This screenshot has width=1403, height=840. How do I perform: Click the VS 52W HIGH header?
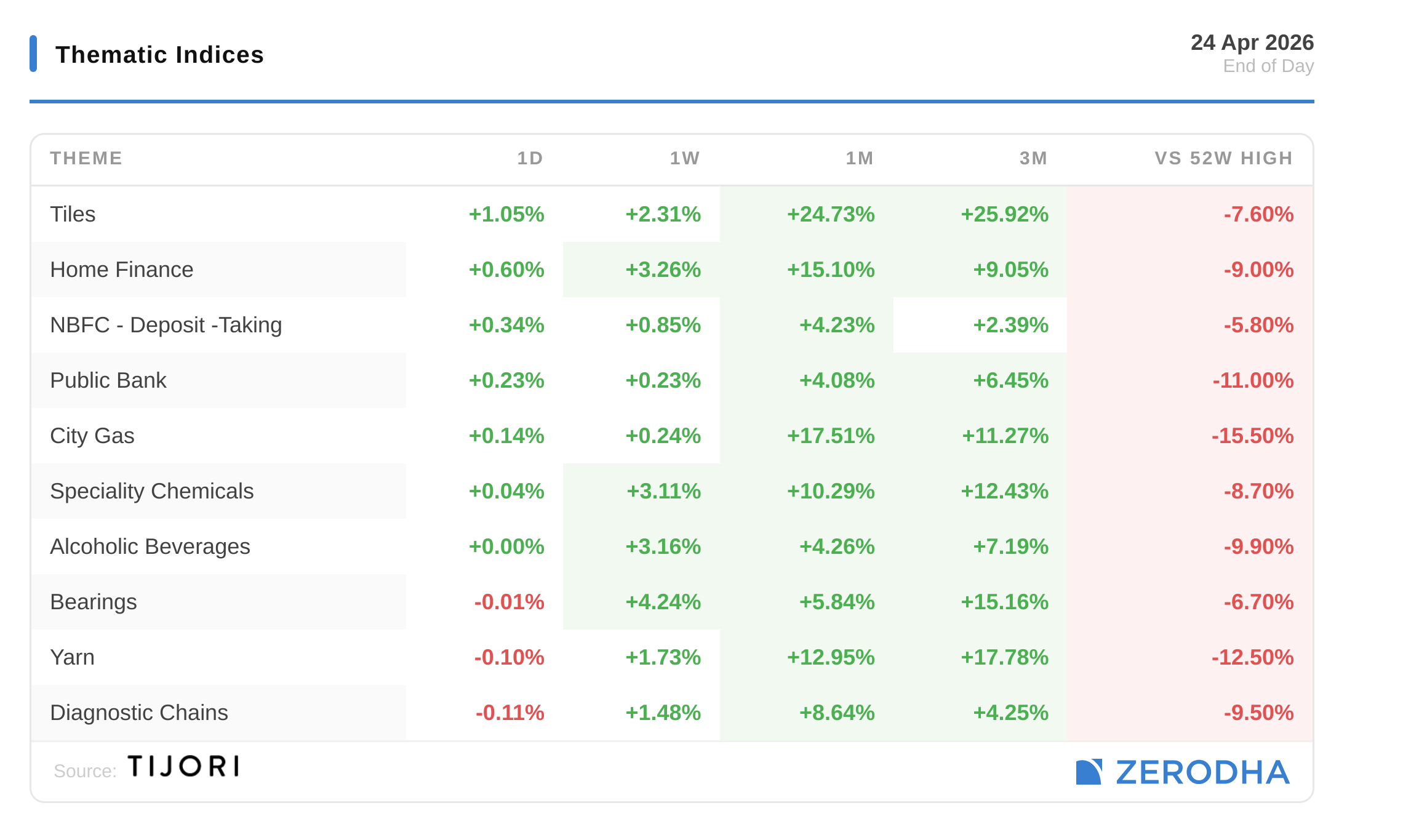(x=1223, y=159)
